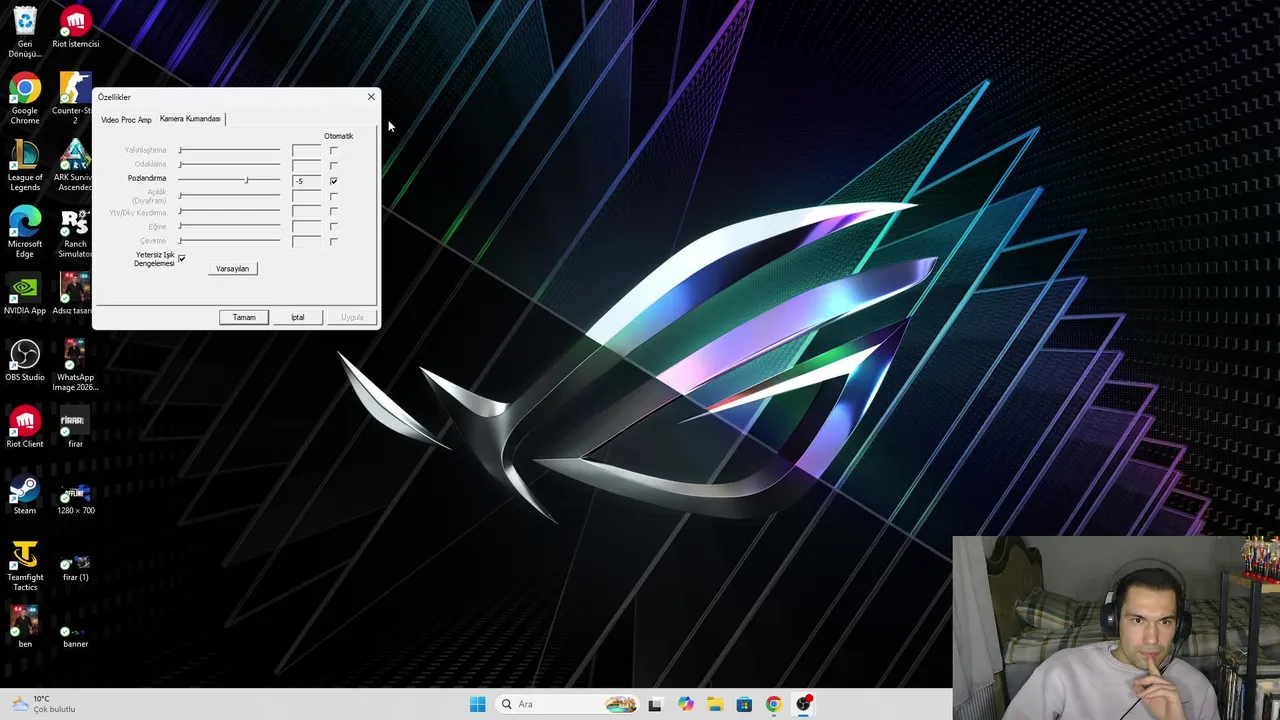Open the Riot İstemcisi desktop icon
Viewport: 1280px width, 720px height.
tap(75, 27)
